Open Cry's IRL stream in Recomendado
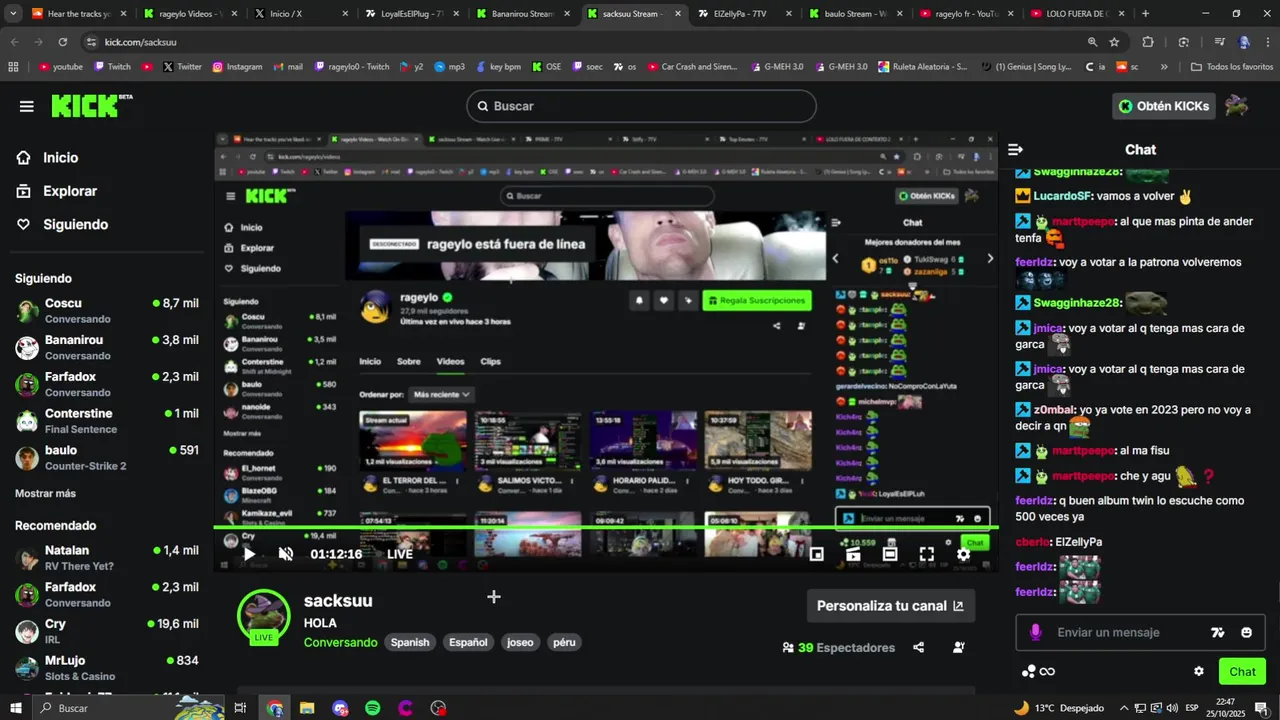Screen dimensions: 1280x720 [107, 631]
